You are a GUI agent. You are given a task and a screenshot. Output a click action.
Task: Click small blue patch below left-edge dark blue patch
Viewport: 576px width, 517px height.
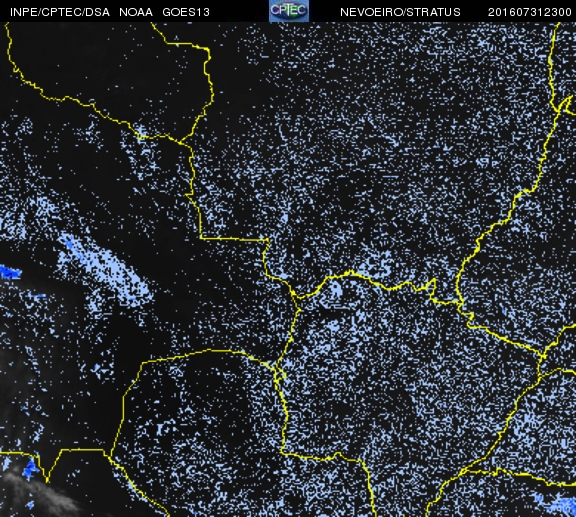(39, 295)
